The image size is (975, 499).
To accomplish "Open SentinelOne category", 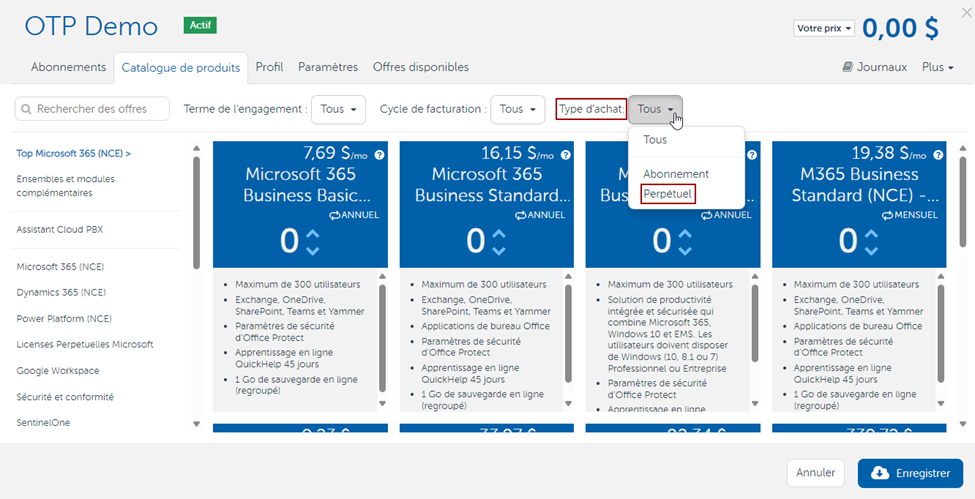I will [x=43, y=422].
